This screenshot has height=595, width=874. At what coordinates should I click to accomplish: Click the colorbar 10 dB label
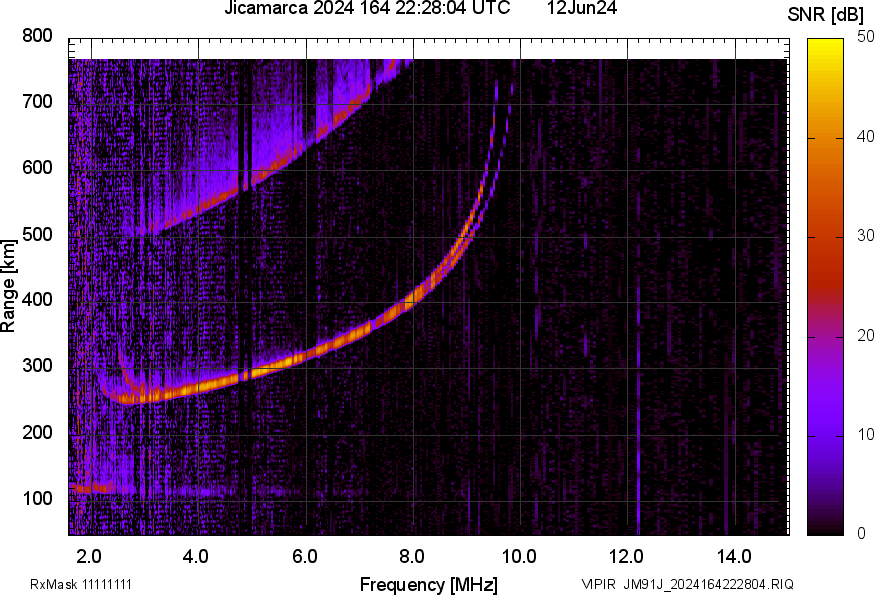coord(865,434)
